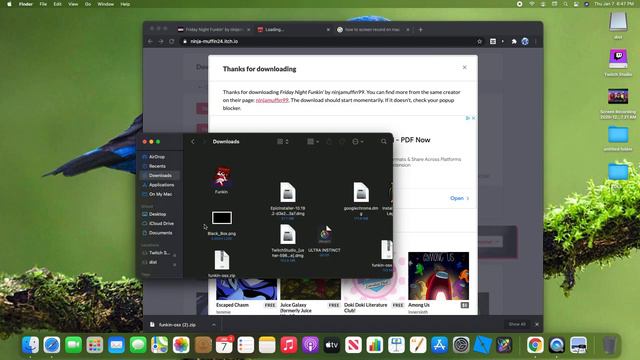Select the googlechrome.dmg file
Image resolution: width=640 pixels, height=360 pixels.
click(x=361, y=192)
